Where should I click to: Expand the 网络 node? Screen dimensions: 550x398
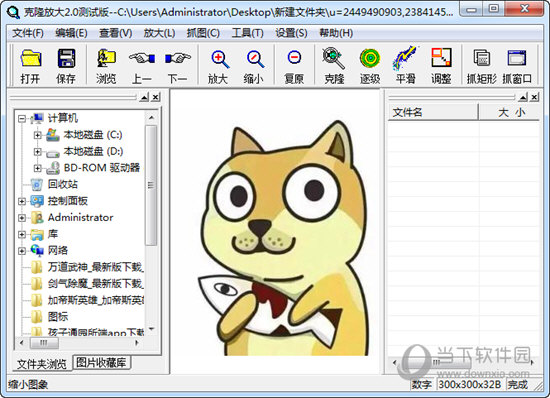pos(22,251)
